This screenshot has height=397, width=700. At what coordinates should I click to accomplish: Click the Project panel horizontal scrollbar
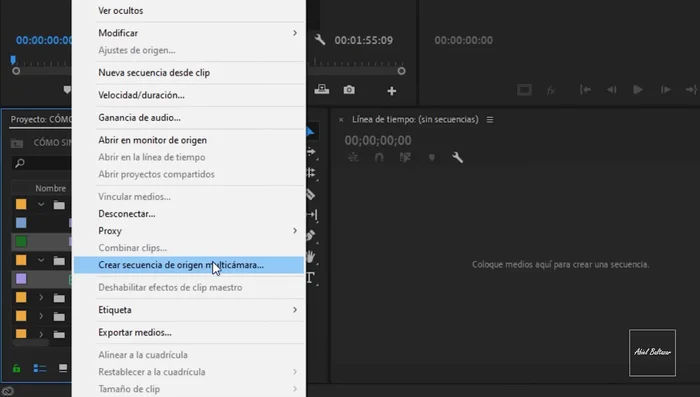tap(31, 343)
